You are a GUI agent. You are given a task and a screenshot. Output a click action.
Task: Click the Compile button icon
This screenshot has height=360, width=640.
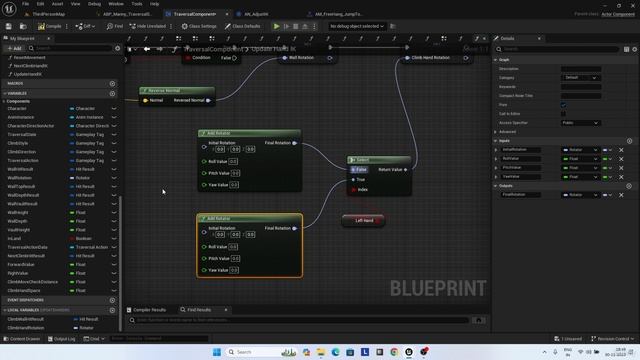coord(41,26)
